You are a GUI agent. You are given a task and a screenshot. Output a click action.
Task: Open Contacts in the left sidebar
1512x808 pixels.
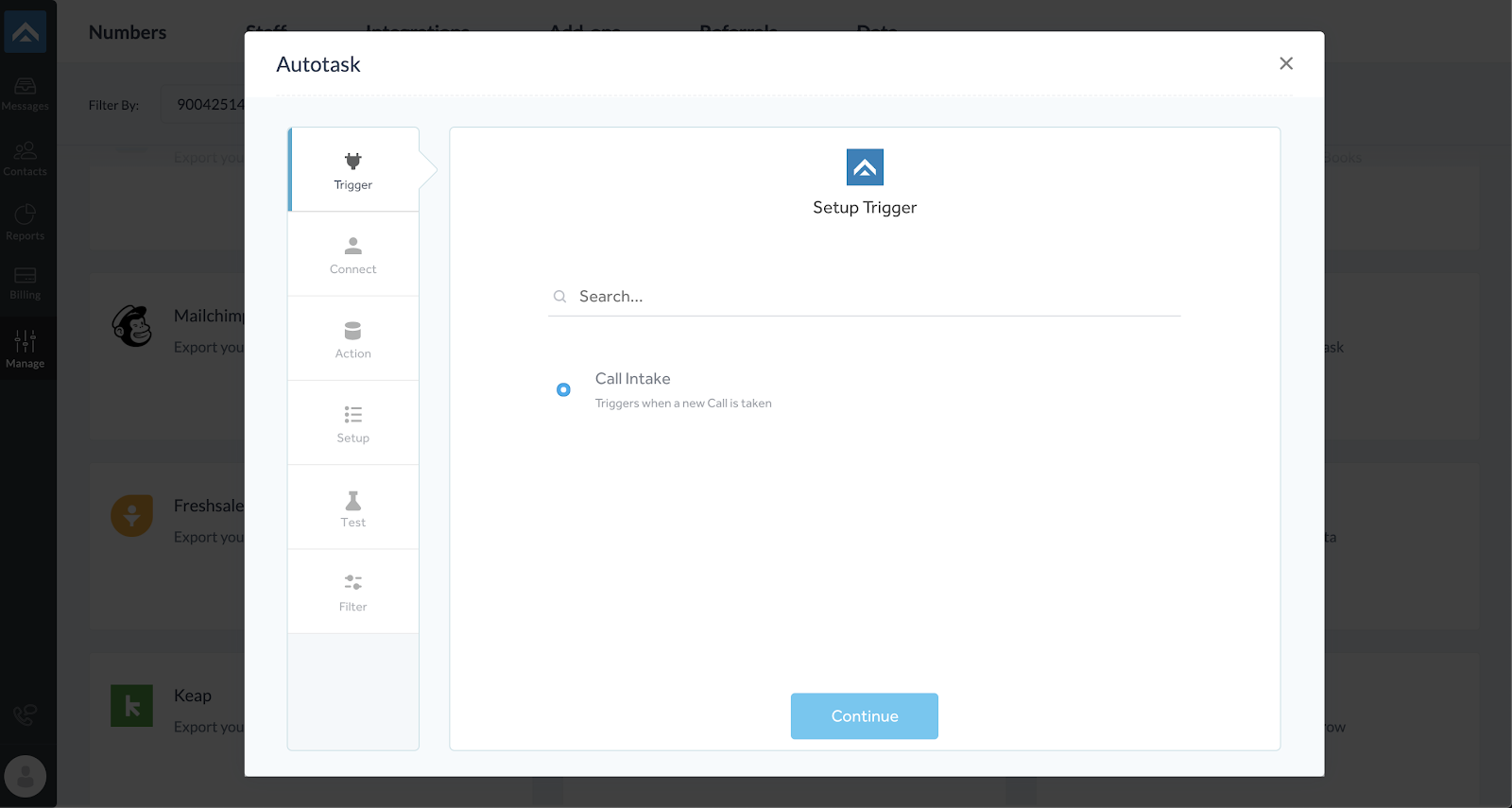26,159
